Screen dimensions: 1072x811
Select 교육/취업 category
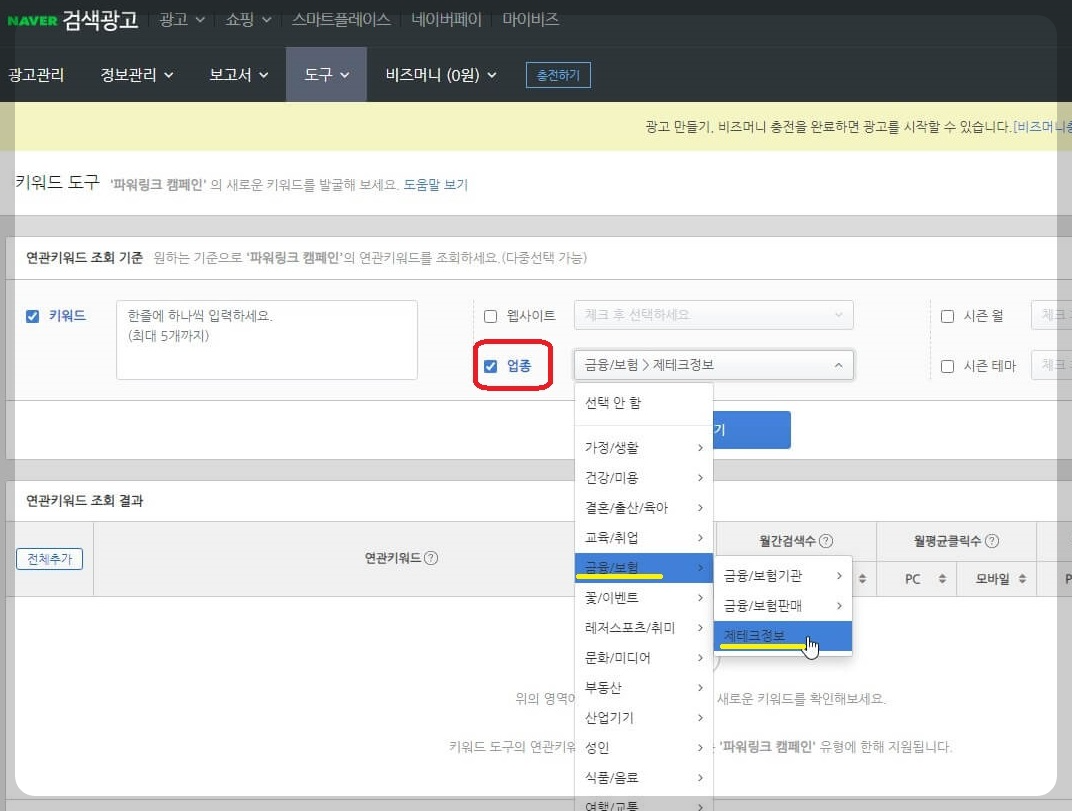(x=644, y=537)
